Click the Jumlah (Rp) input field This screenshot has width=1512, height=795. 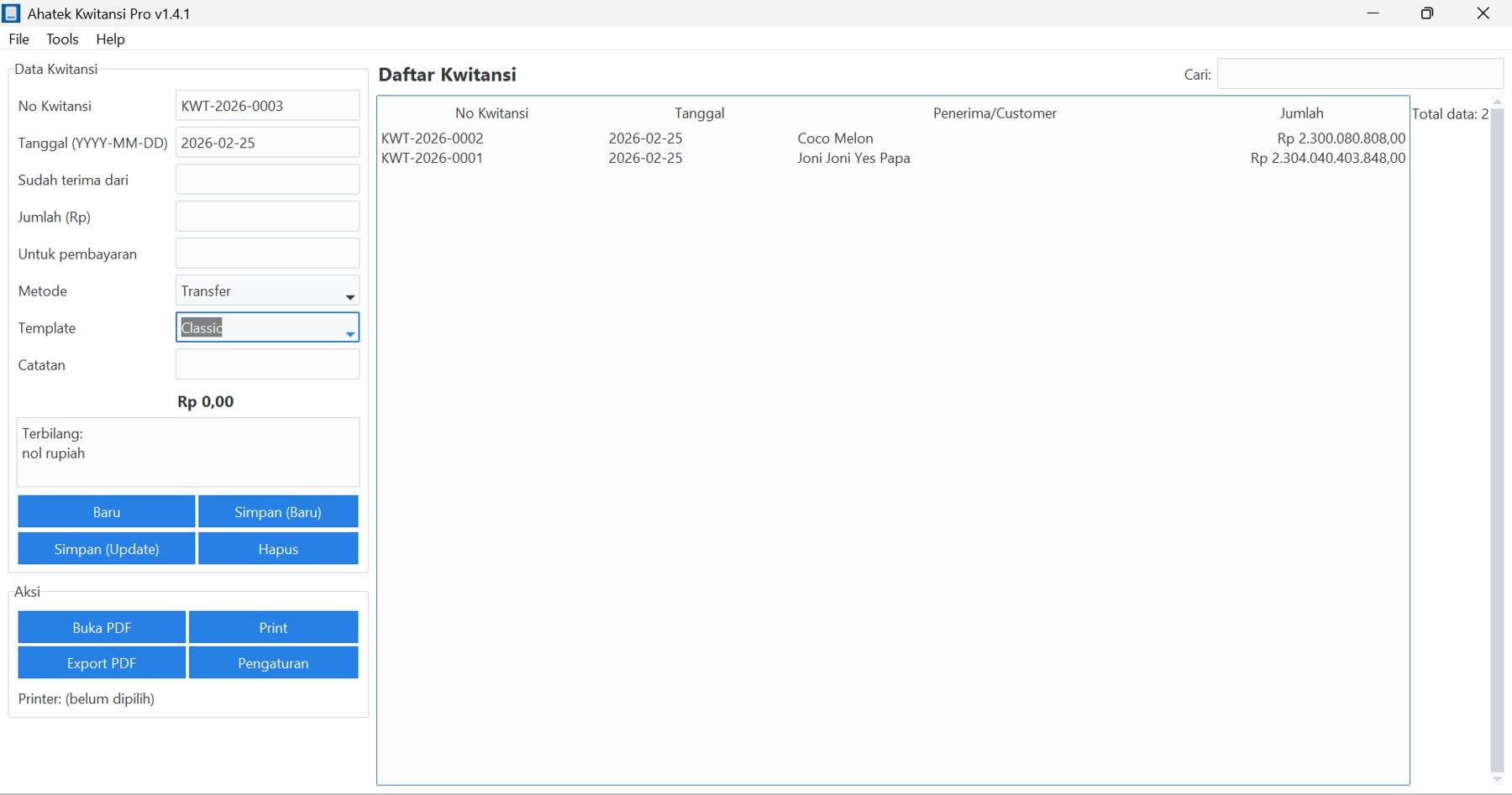point(267,217)
